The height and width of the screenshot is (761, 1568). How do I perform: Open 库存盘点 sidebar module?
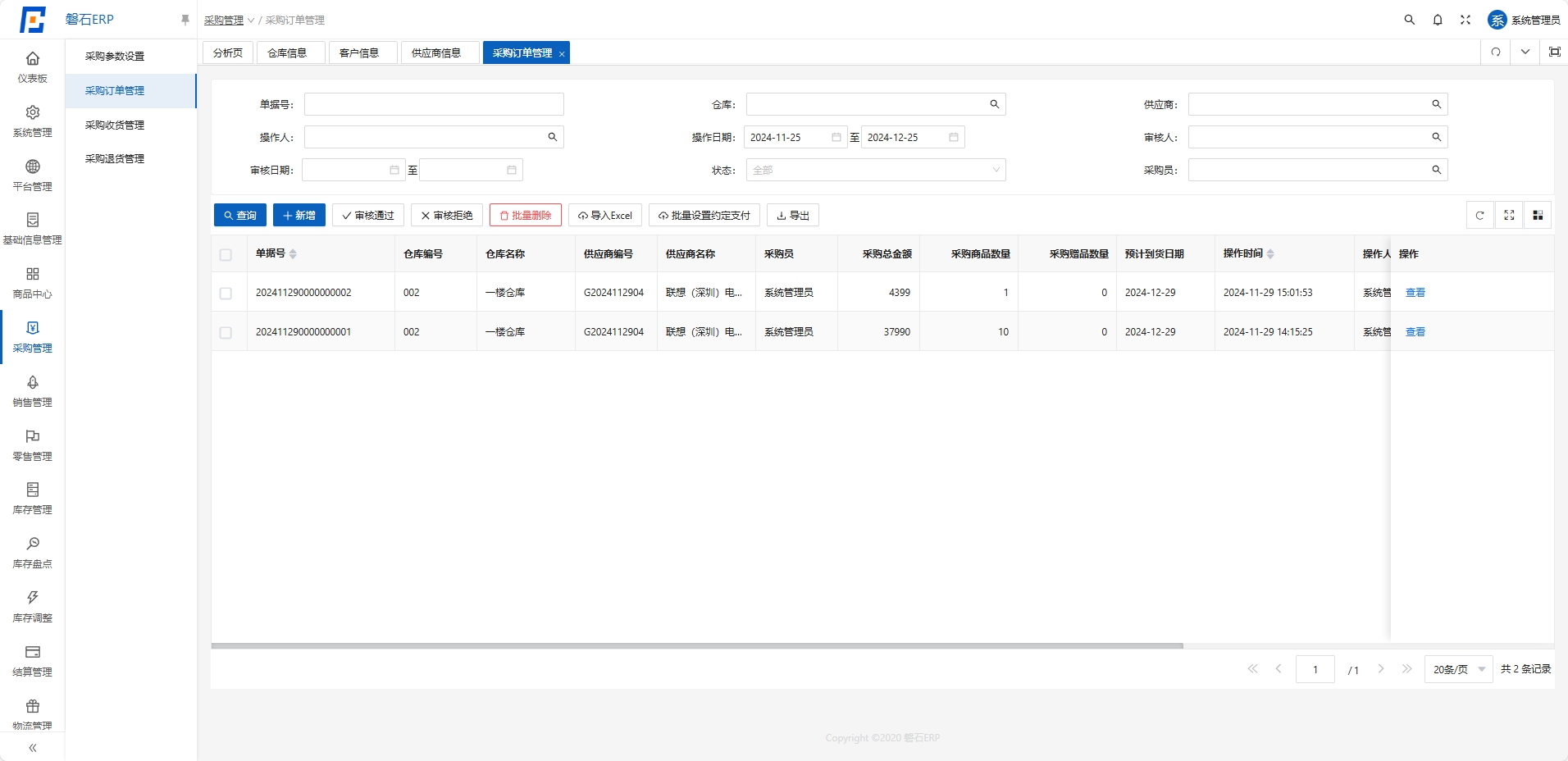point(33,553)
